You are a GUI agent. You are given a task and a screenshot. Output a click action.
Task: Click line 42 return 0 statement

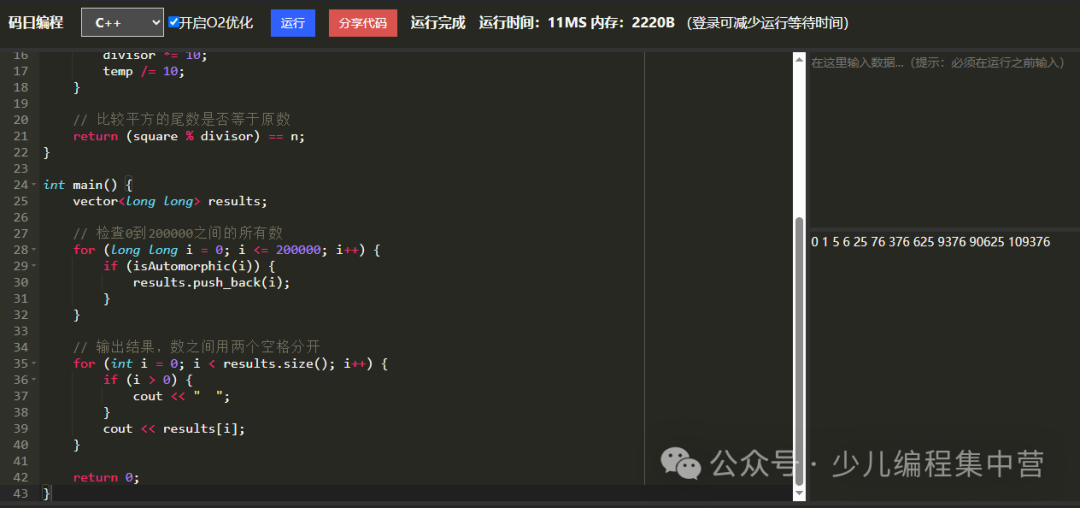pos(106,477)
